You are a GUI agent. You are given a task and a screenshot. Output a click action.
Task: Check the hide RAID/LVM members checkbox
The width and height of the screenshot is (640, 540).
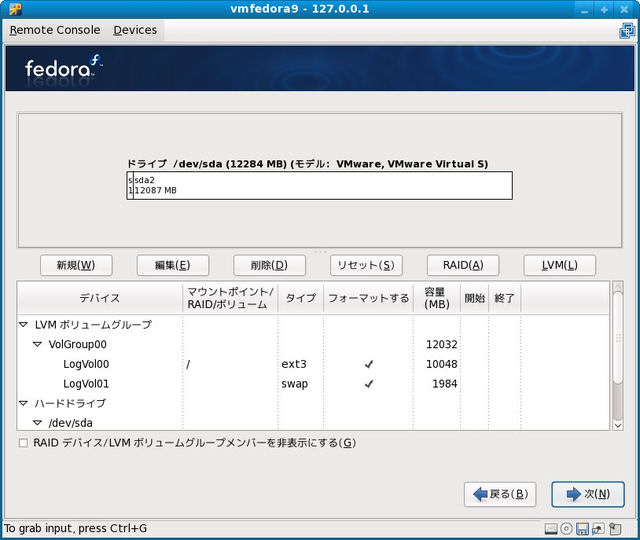coord(23,443)
